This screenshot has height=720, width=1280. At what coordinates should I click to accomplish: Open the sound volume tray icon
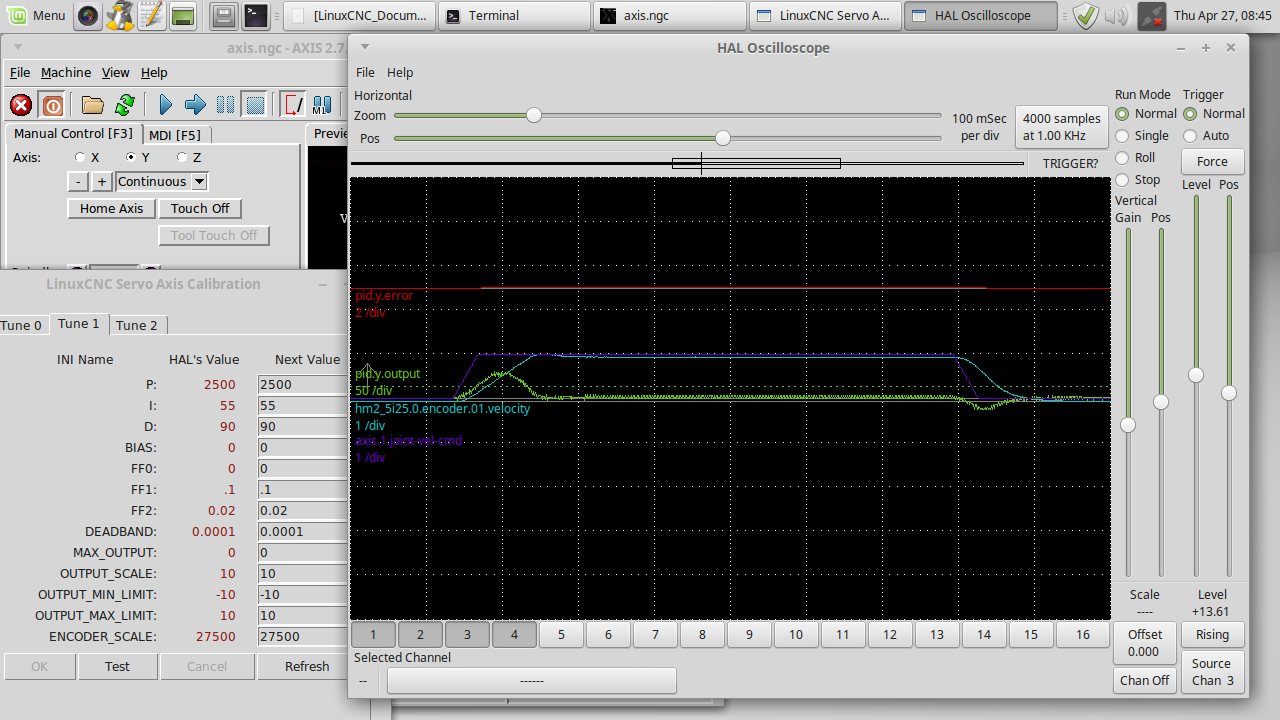pos(1117,15)
